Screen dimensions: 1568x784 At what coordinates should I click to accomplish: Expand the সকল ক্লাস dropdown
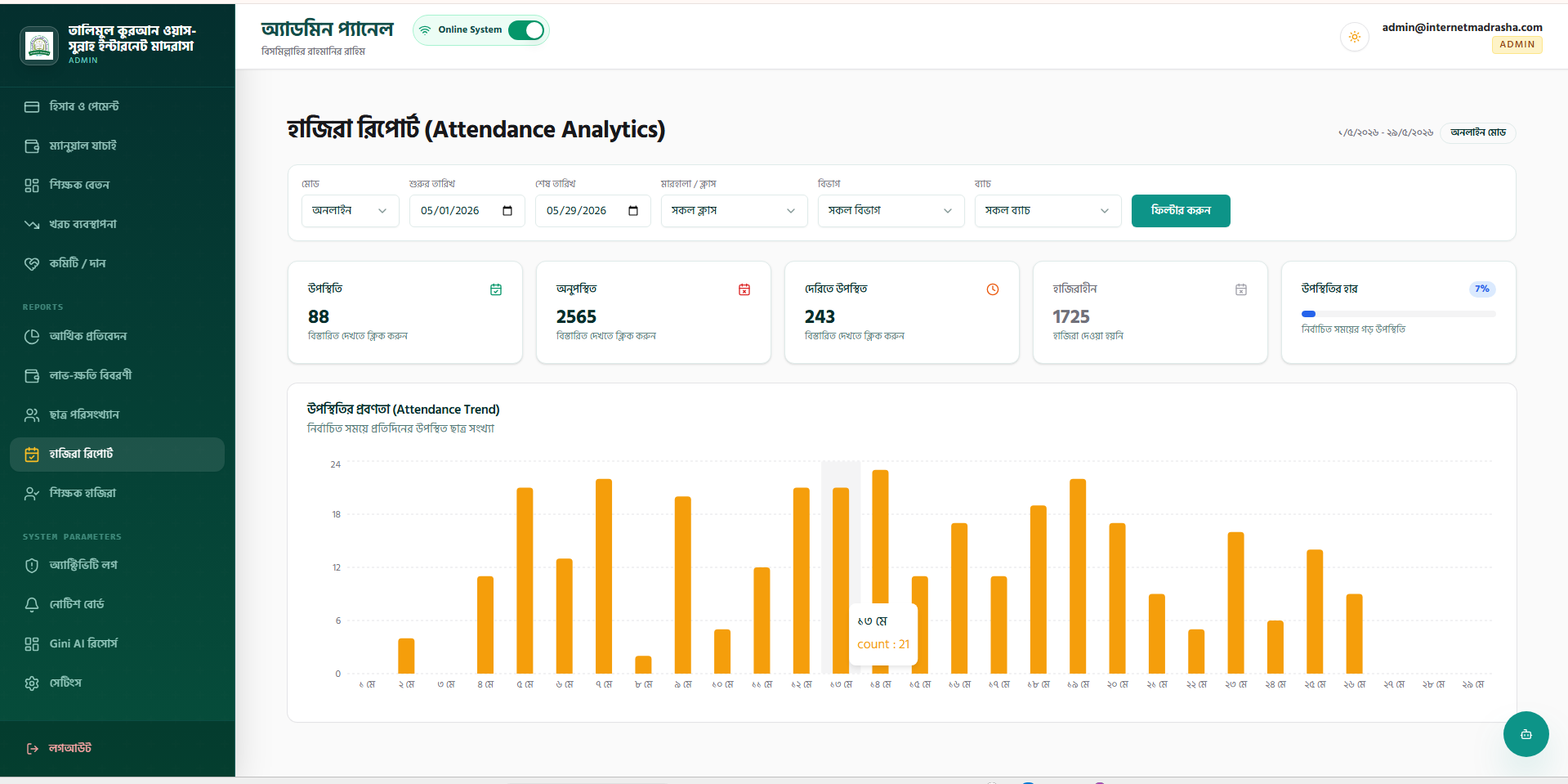pyautogui.click(x=734, y=211)
